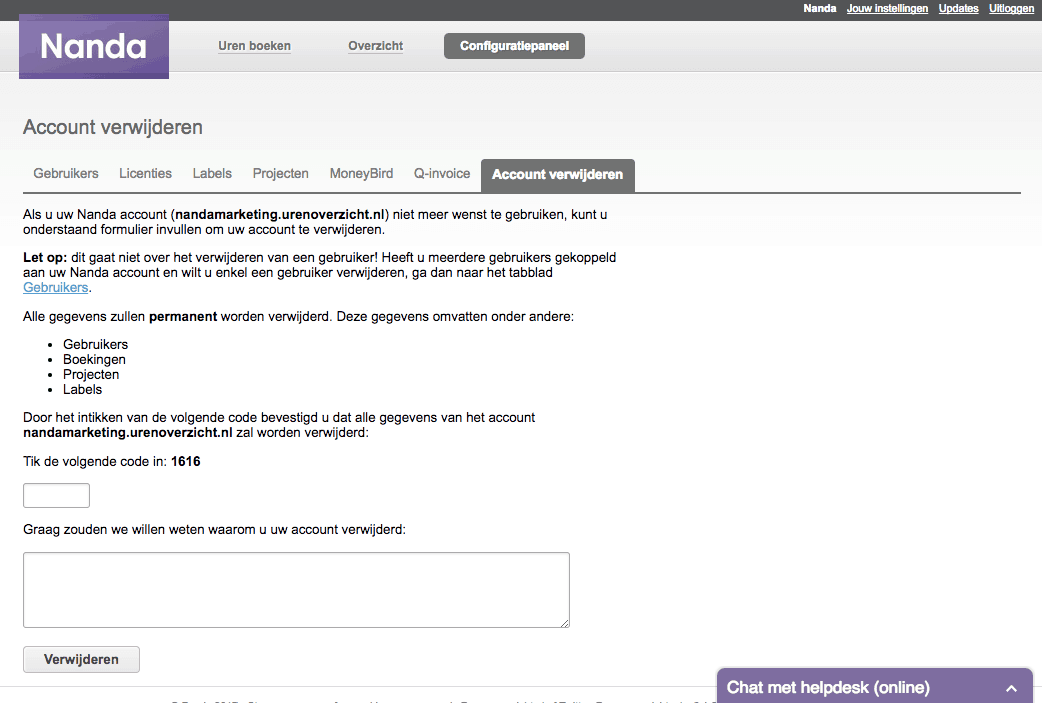Viewport: 1042px width, 703px height.
Task: Click the Nanda logo
Action: pyautogui.click(x=94, y=47)
